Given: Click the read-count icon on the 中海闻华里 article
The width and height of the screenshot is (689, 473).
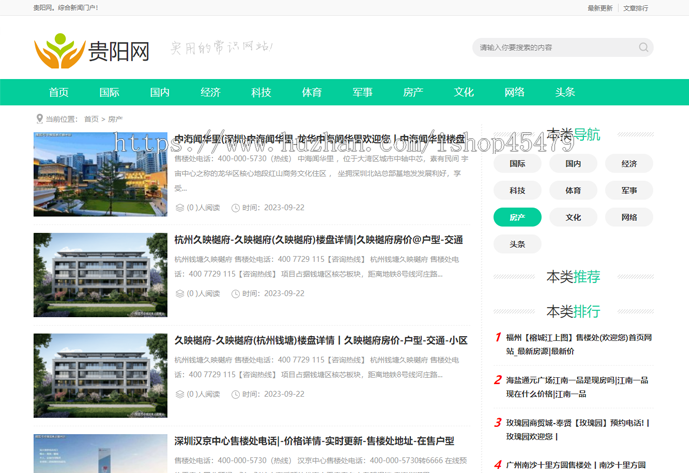Looking at the screenshot, I should [180, 207].
